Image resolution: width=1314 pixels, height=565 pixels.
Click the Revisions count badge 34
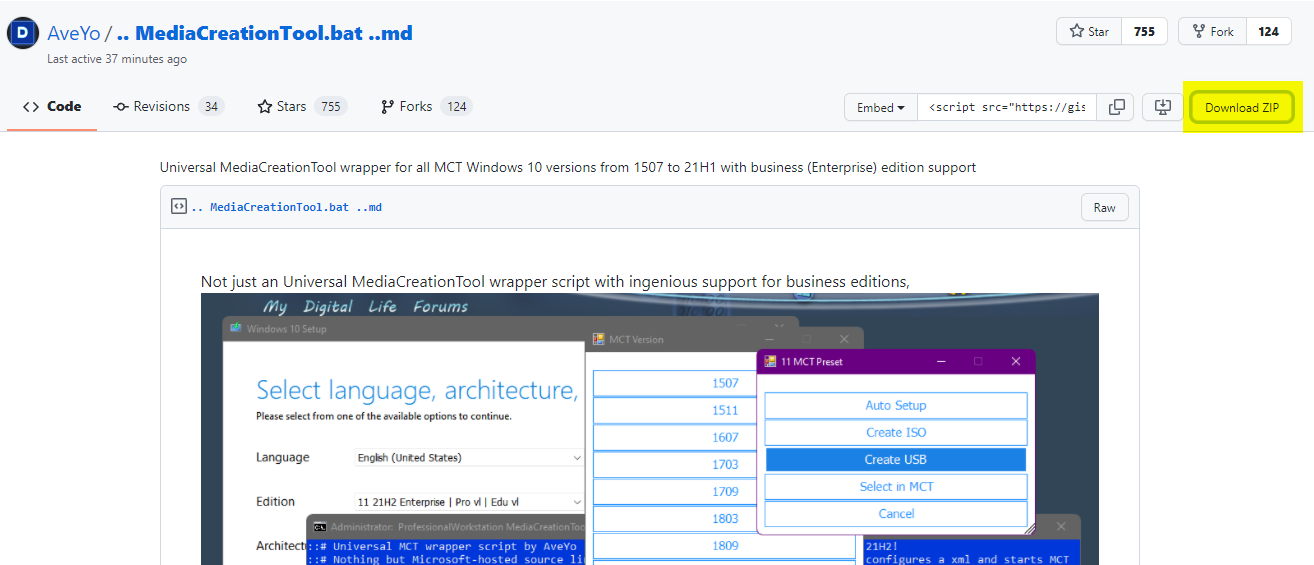tap(210, 106)
